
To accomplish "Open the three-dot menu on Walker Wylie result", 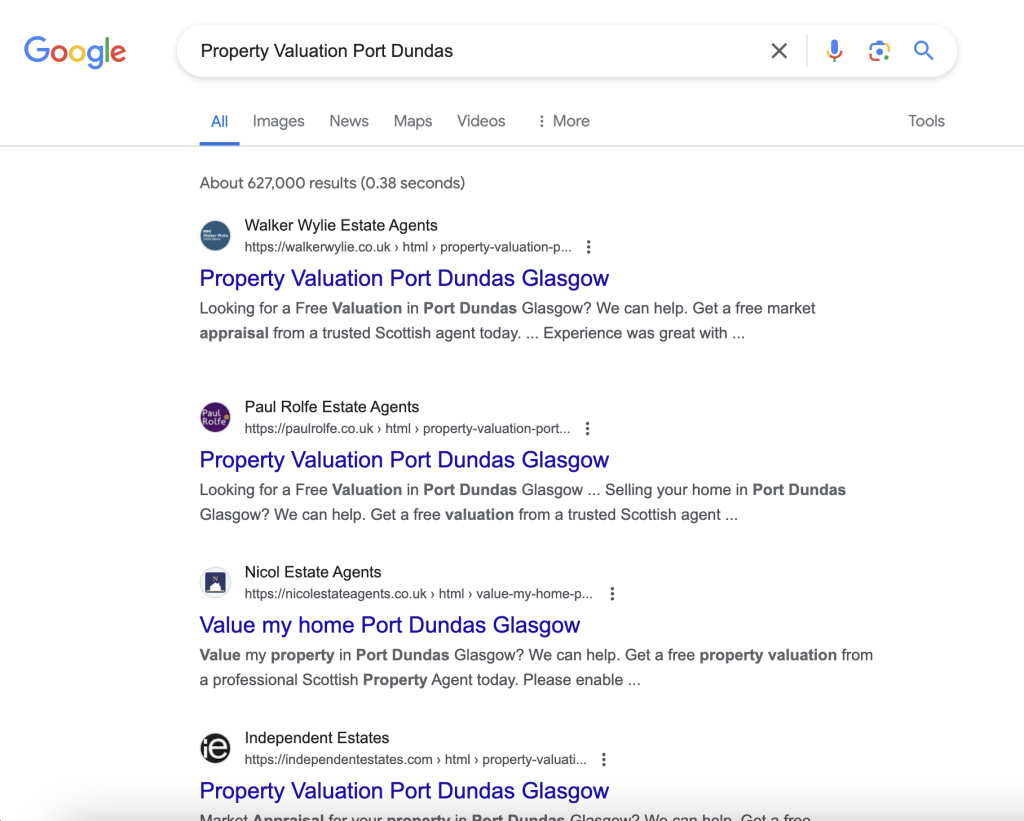I will [x=588, y=247].
